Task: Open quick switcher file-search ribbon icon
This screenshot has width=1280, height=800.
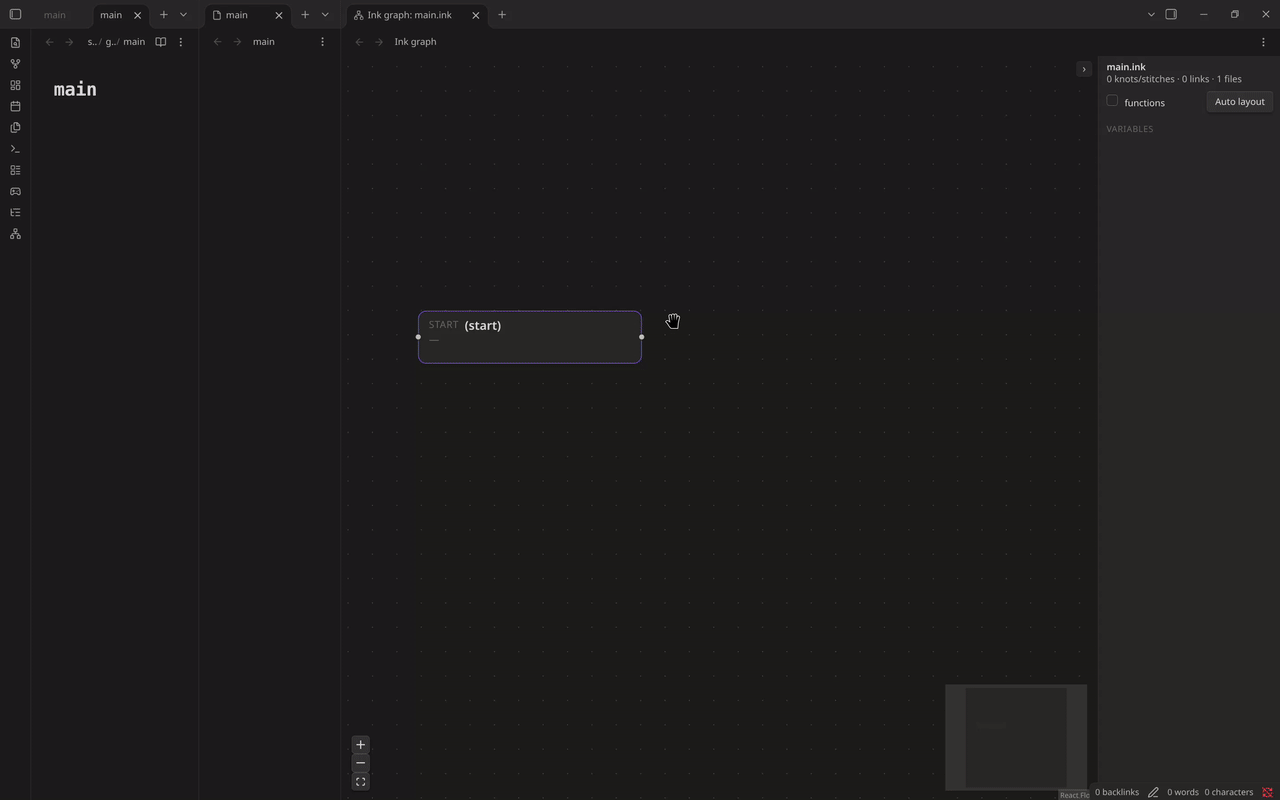Action: point(15,43)
